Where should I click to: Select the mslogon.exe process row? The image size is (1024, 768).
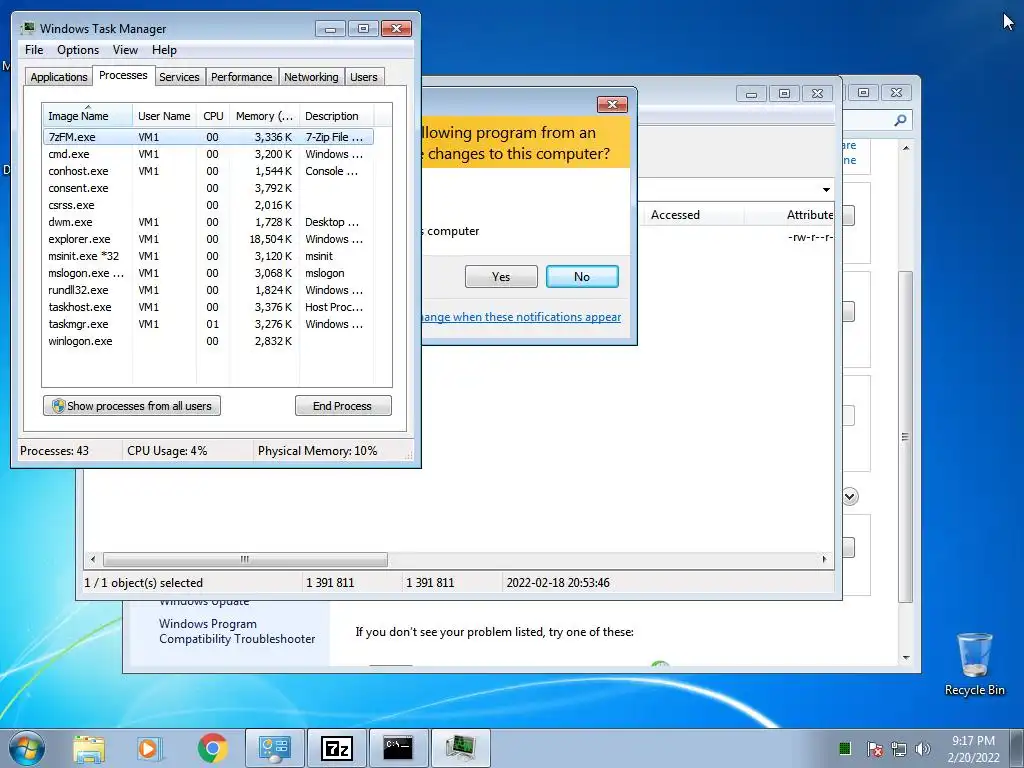pyautogui.click(x=208, y=273)
